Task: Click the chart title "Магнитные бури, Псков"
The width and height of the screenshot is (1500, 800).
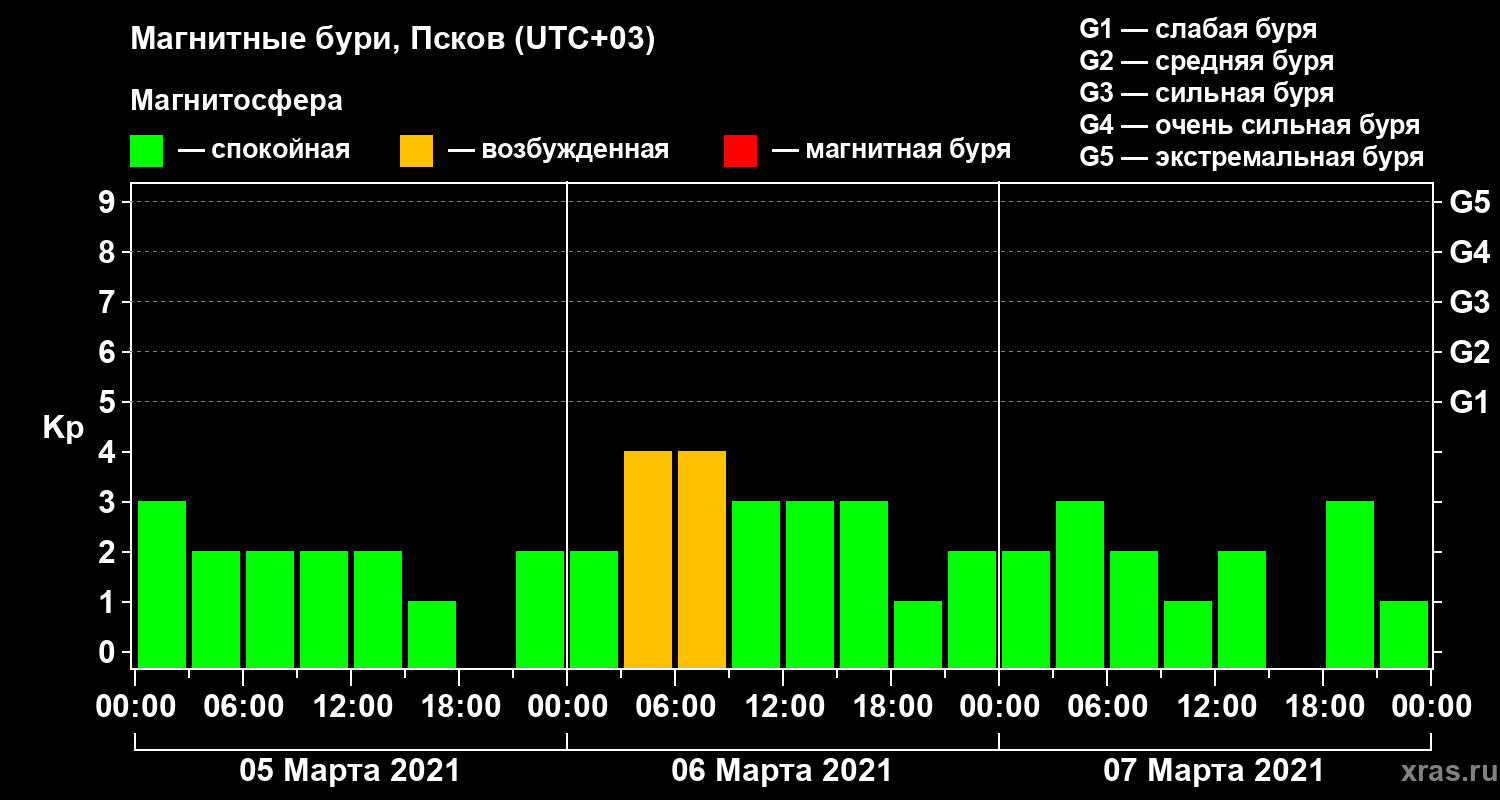Action: tap(392, 40)
